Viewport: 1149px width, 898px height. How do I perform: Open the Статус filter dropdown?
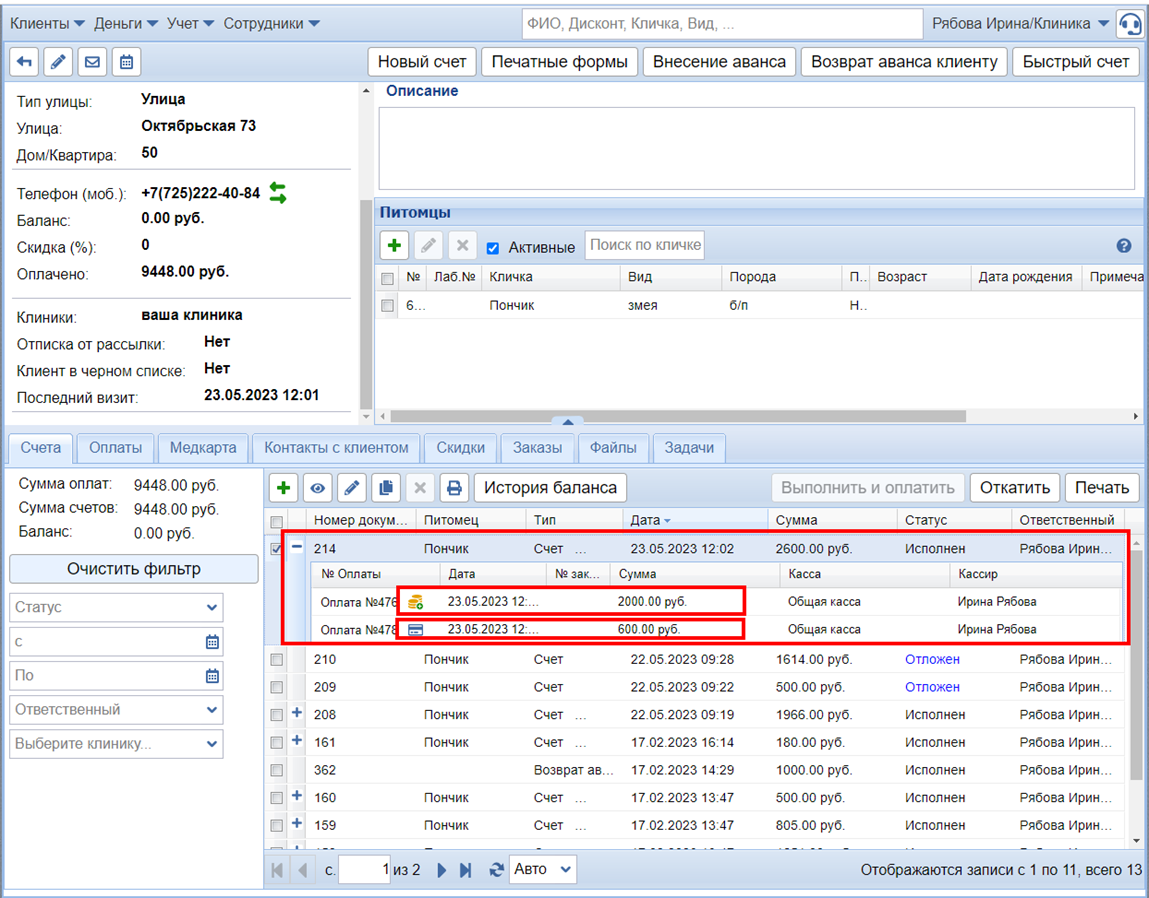coord(116,607)
